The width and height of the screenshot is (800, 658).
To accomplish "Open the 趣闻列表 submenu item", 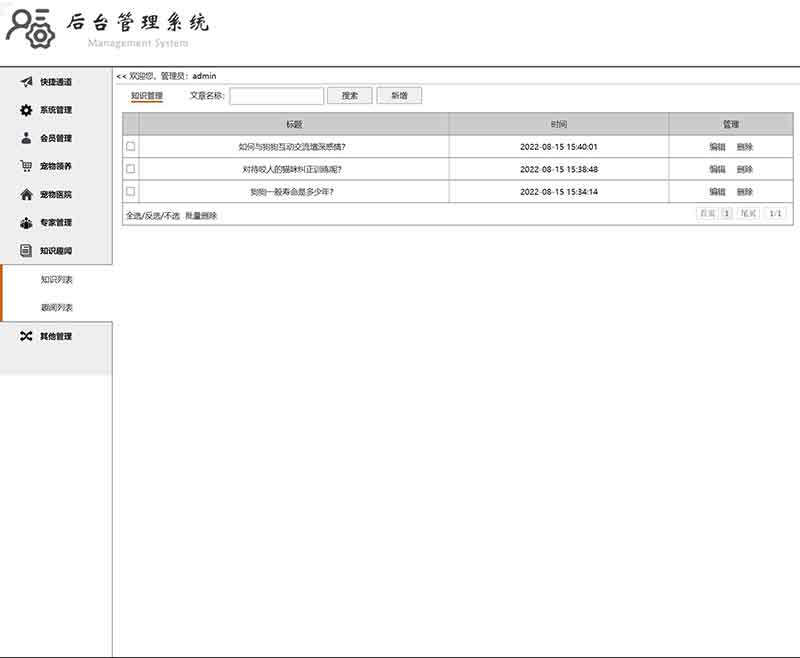I will click(57, 307).
